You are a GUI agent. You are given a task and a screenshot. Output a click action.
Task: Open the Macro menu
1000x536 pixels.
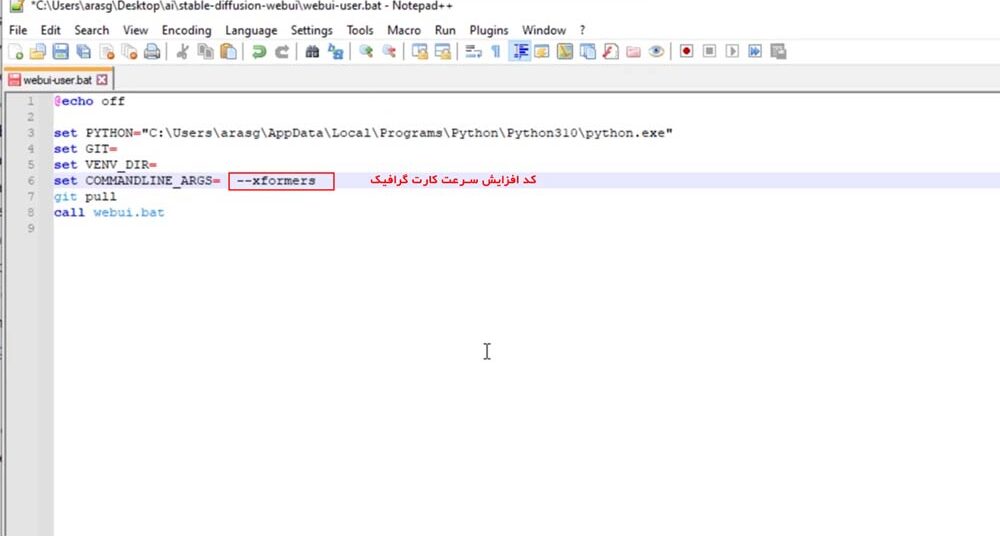[x=404, y=30]
